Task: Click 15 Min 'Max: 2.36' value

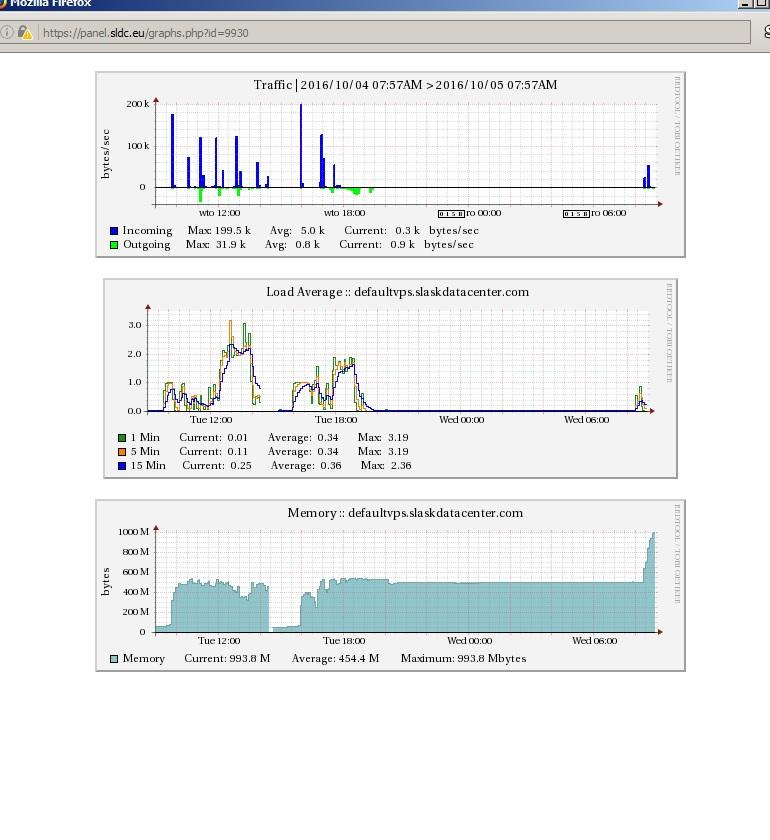Action: [386, 465]
